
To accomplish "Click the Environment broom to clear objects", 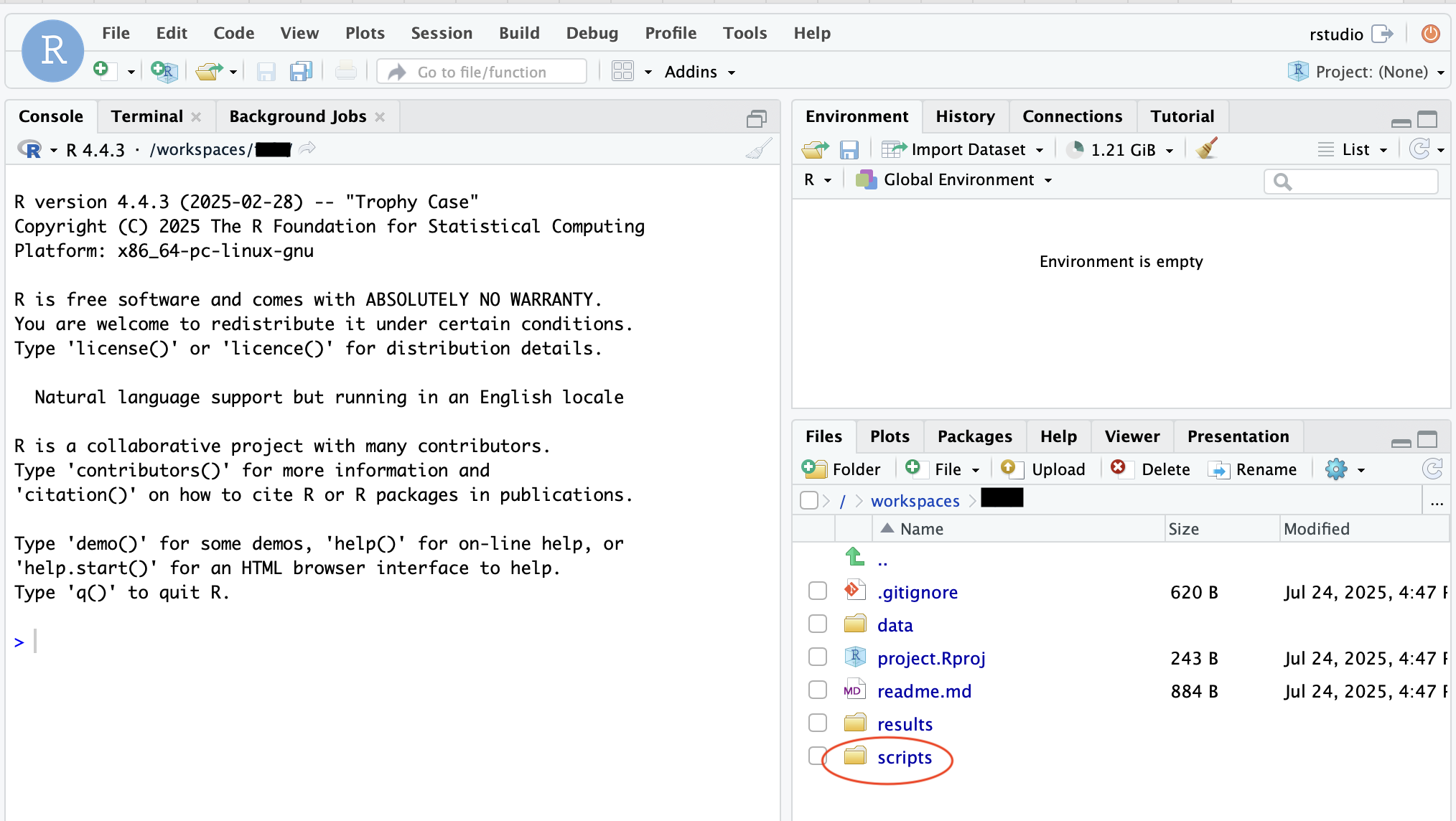I will pos(1207,149).
